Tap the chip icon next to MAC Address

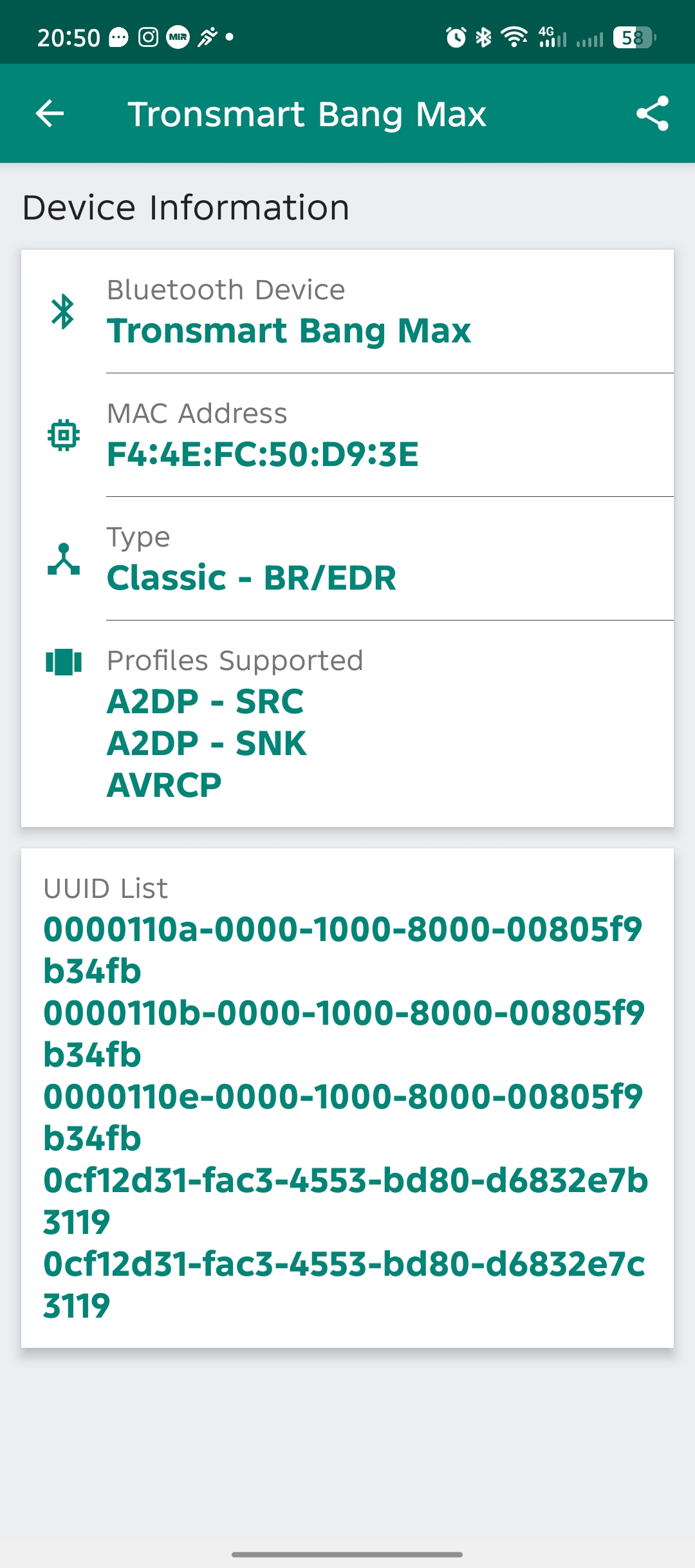(x=64, y=435)
